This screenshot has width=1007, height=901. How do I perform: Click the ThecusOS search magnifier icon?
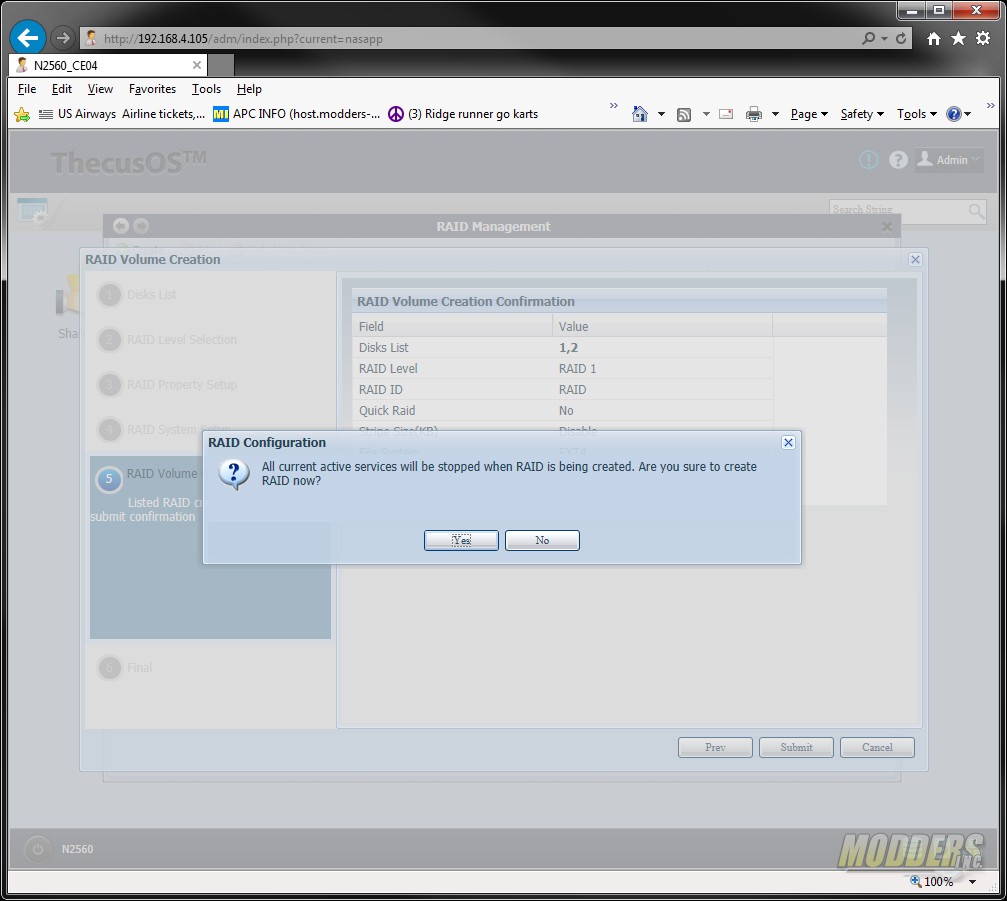[976, 210]
